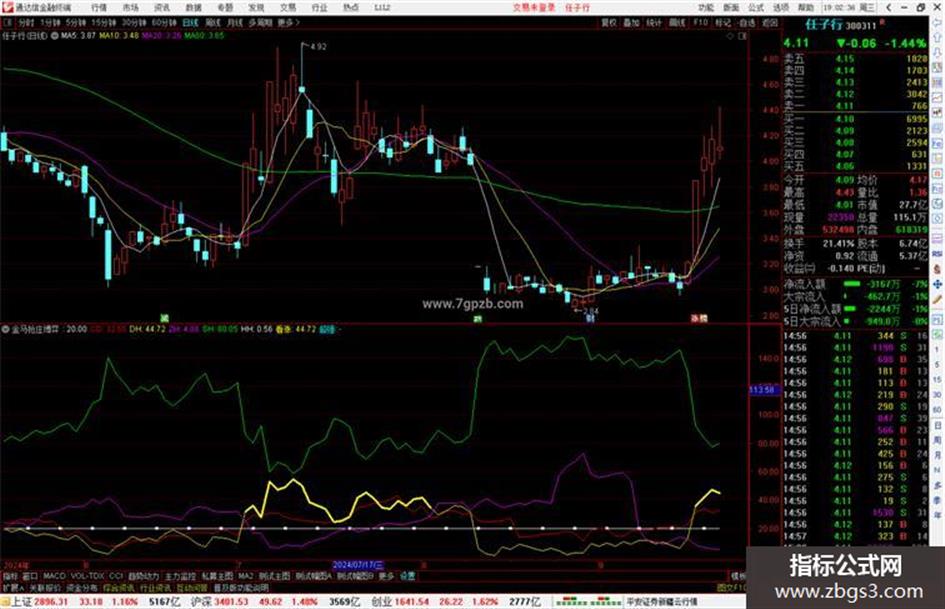Select the CCI indicator tab
The width and height of the screenshot is (945, 609).
click(x=116, y=576)
